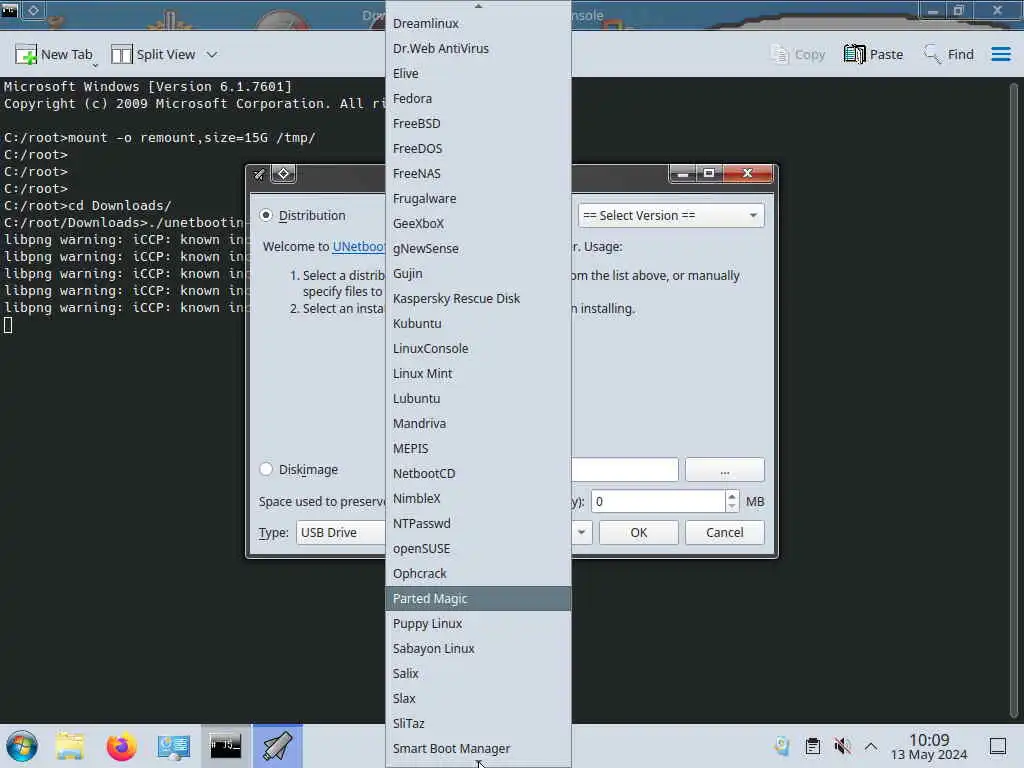Click the Cancel button in UNetbootin

coord(724,532)
